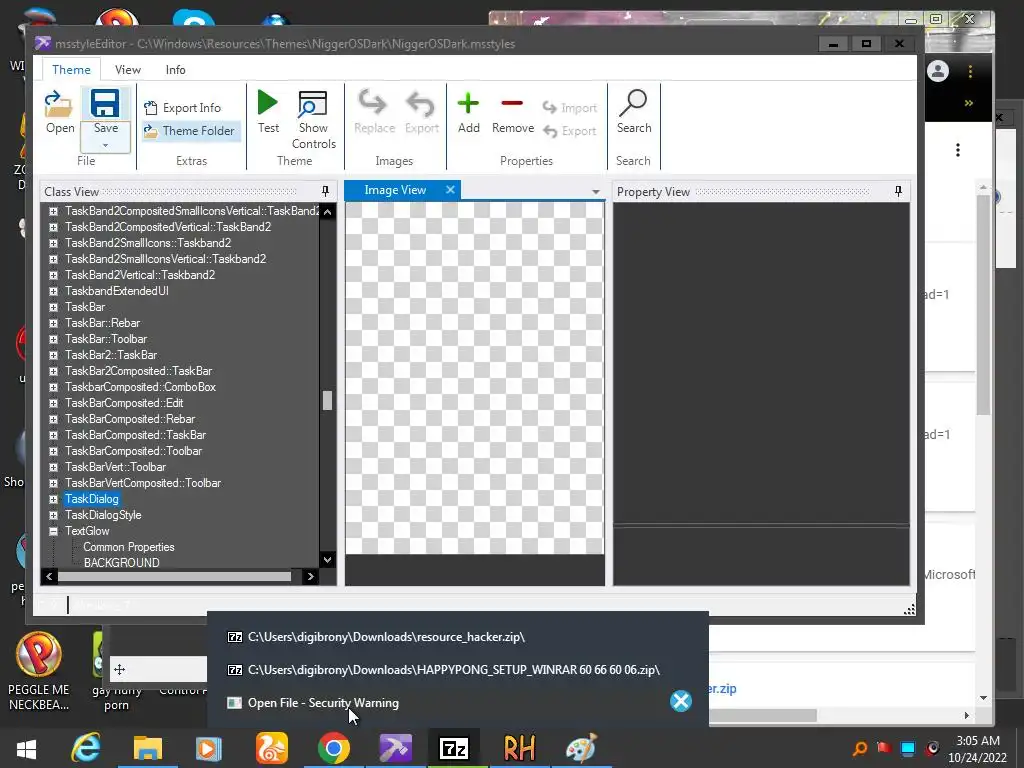The height and width of the screenshot is (768, 1024).
Task: Click the Class View scroll up arrow
Action: [x=327, y=212]
